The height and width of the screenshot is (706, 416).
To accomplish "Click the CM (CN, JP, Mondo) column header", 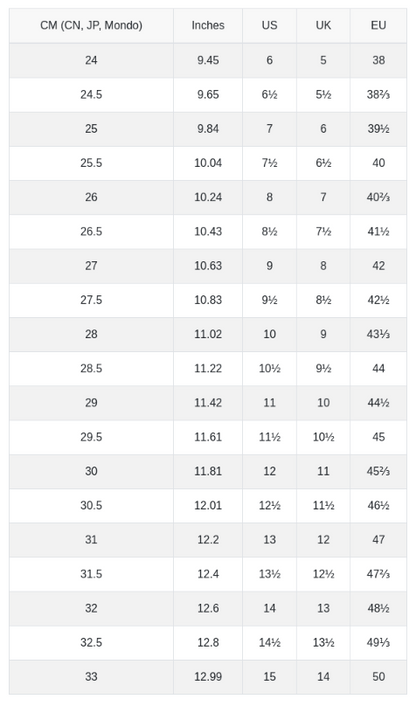I will 91,25.
